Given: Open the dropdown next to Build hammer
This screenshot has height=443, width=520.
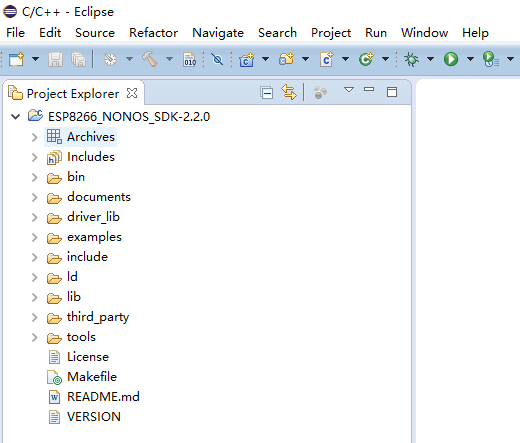Looking at the screenshot, I should pos(169,59).
